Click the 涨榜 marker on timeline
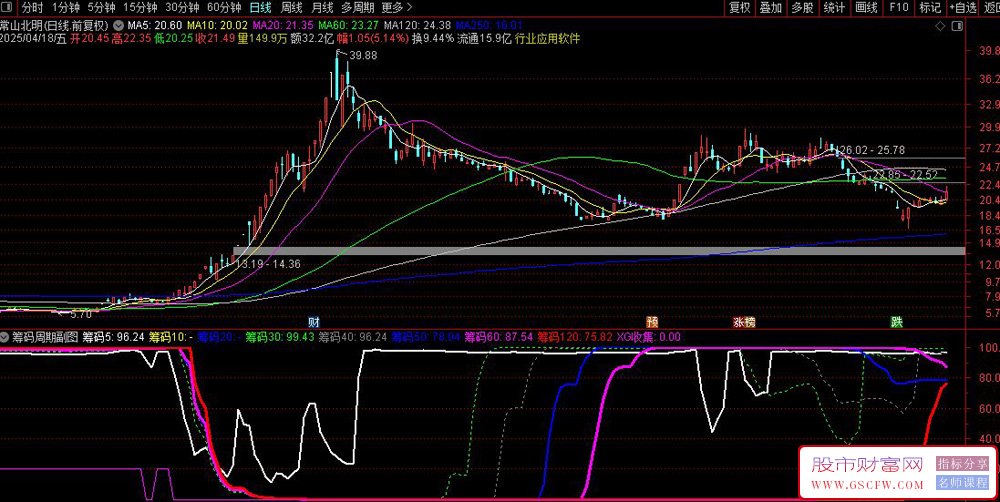Viewport: 1000px width, 502px height. coord(744,321)
